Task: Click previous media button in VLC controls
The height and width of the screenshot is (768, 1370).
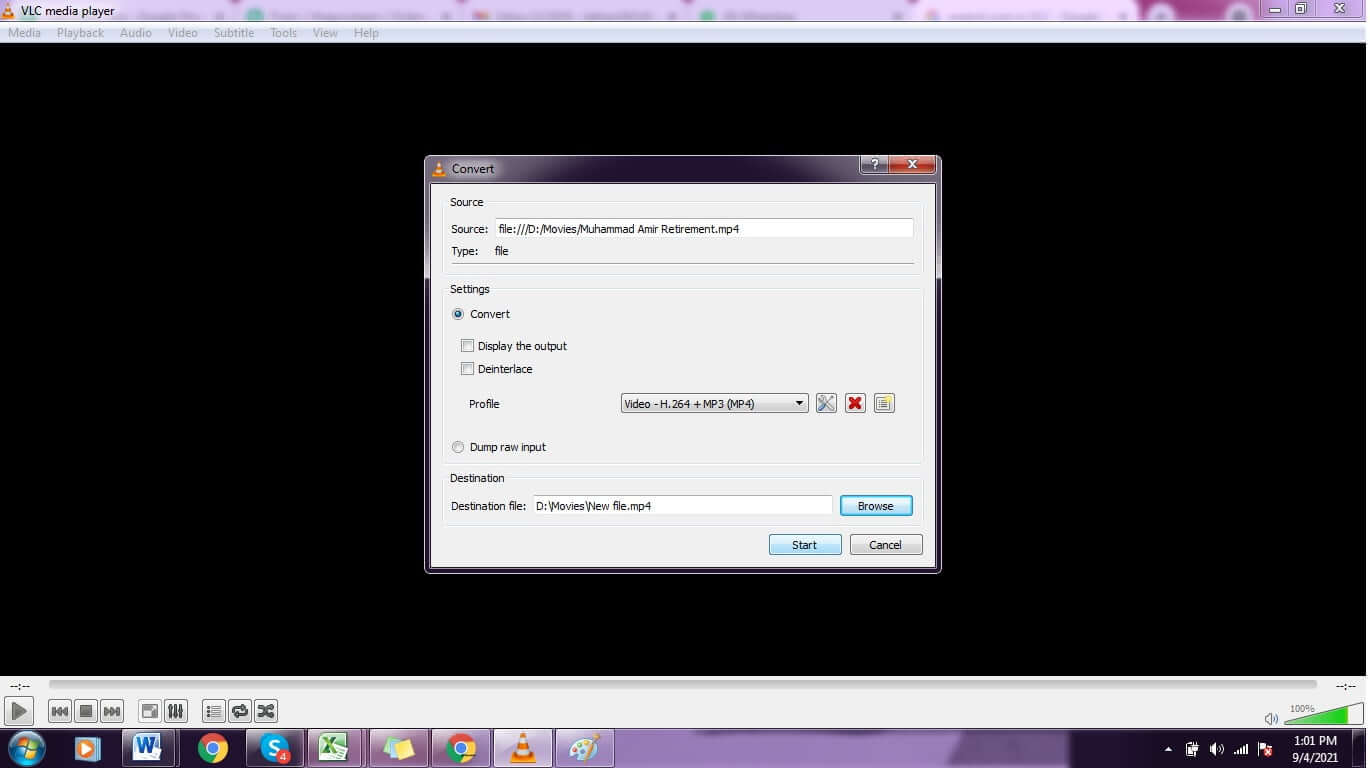Action: (60, 711)
